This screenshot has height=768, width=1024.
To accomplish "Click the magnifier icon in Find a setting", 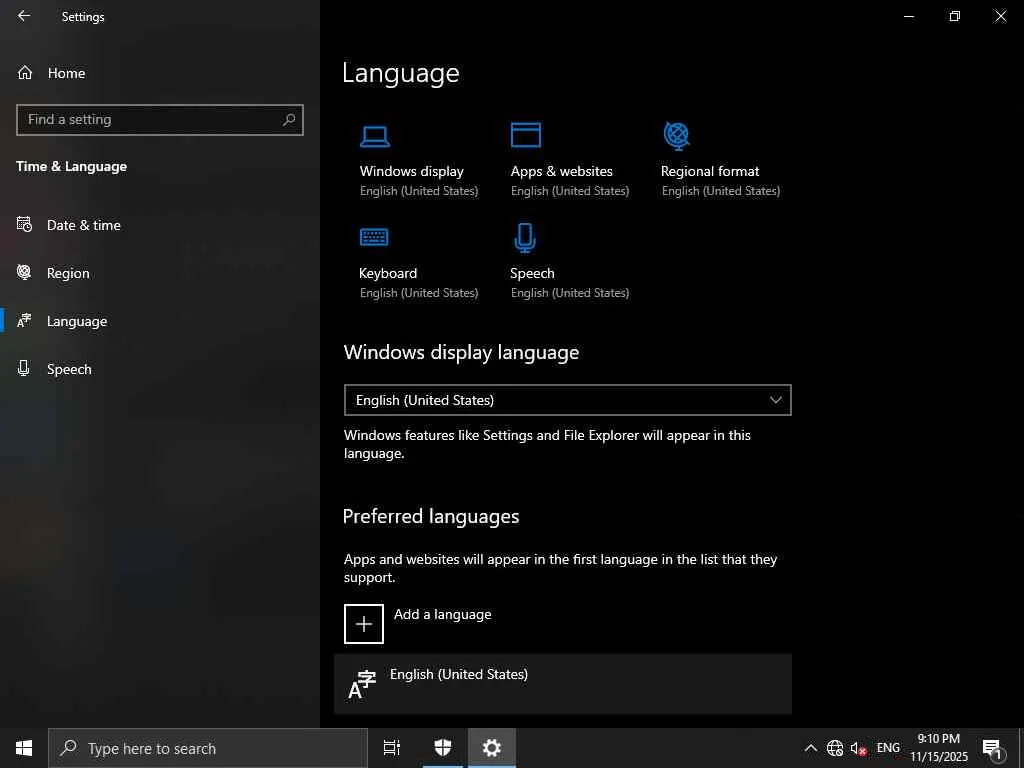I will tap(289, 120).
